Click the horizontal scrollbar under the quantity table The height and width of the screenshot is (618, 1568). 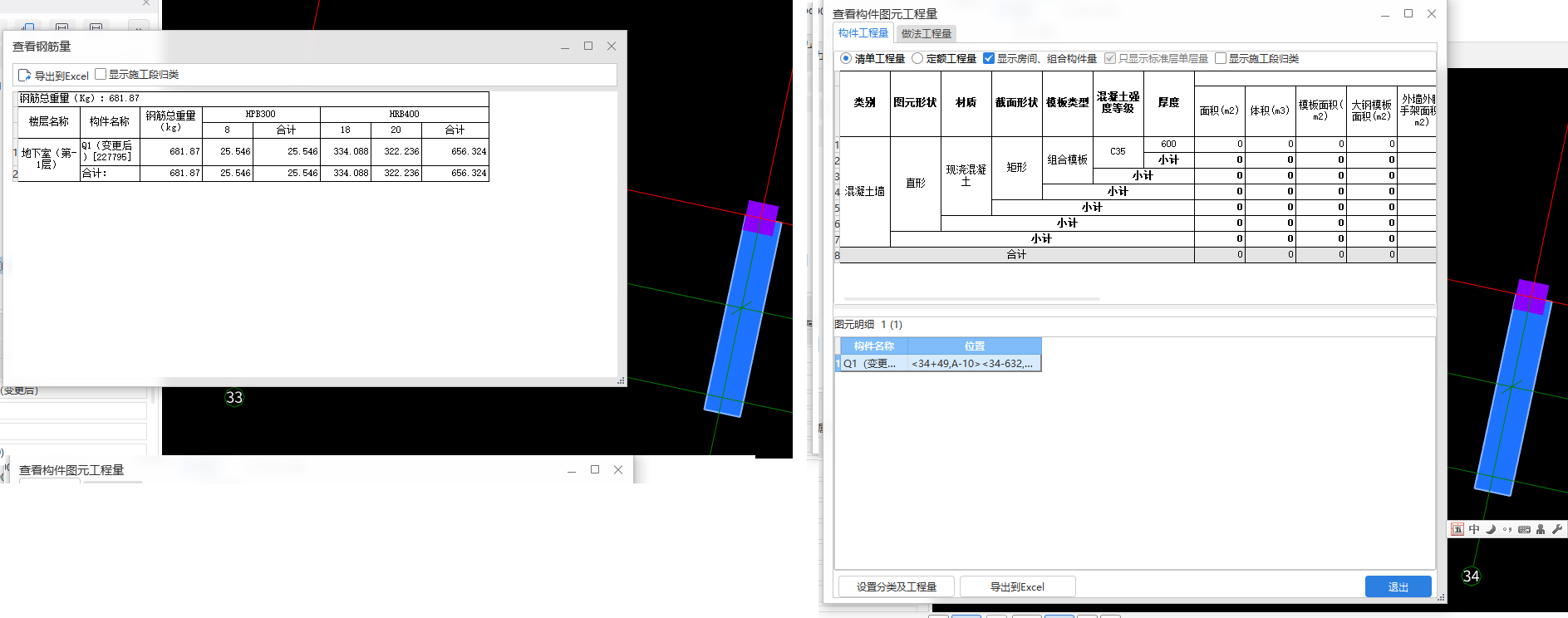point(971,298)
